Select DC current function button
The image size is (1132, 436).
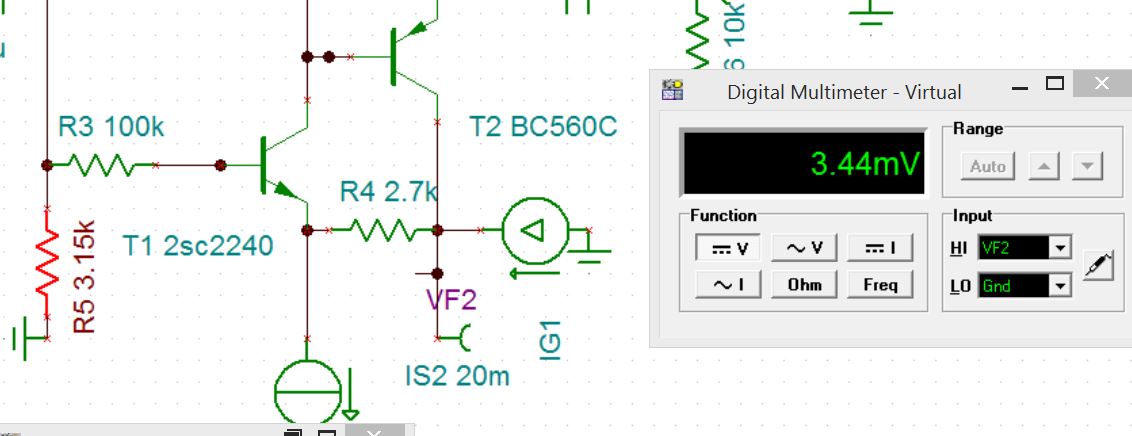pos(880,248)
